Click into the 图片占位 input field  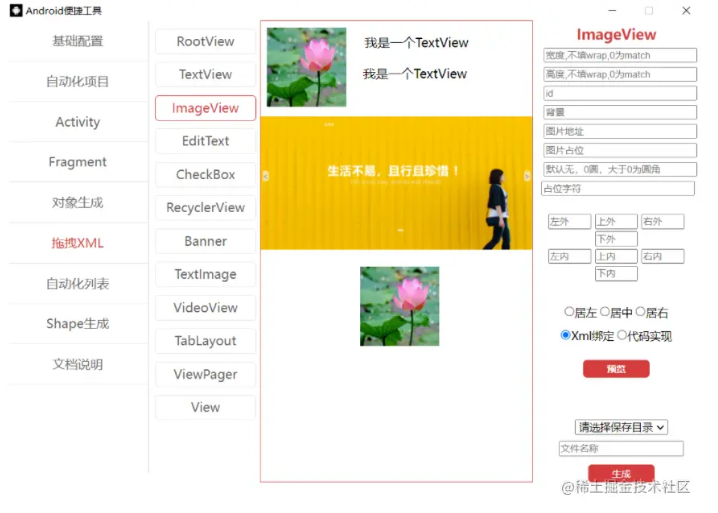pyautogui.click(x=620, y=150)
